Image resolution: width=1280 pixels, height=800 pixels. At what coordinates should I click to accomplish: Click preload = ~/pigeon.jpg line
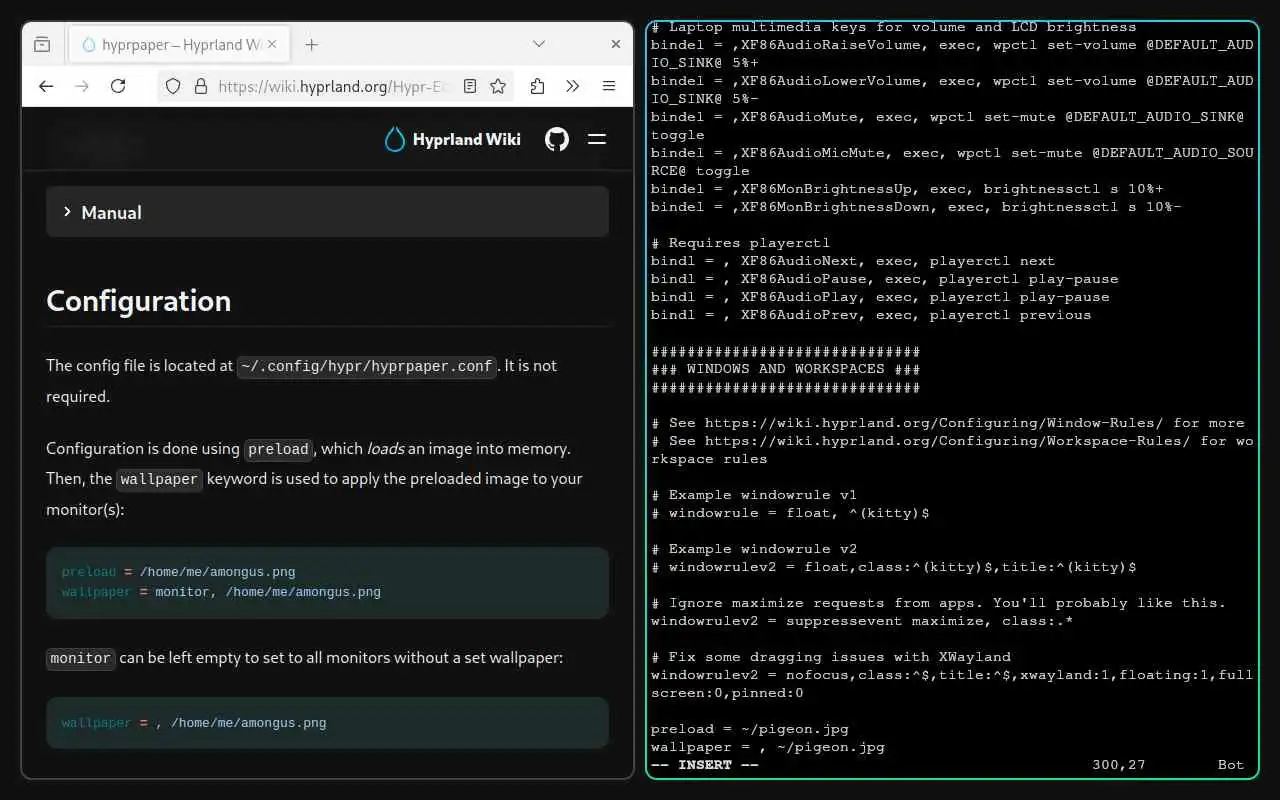coord(750,729)
